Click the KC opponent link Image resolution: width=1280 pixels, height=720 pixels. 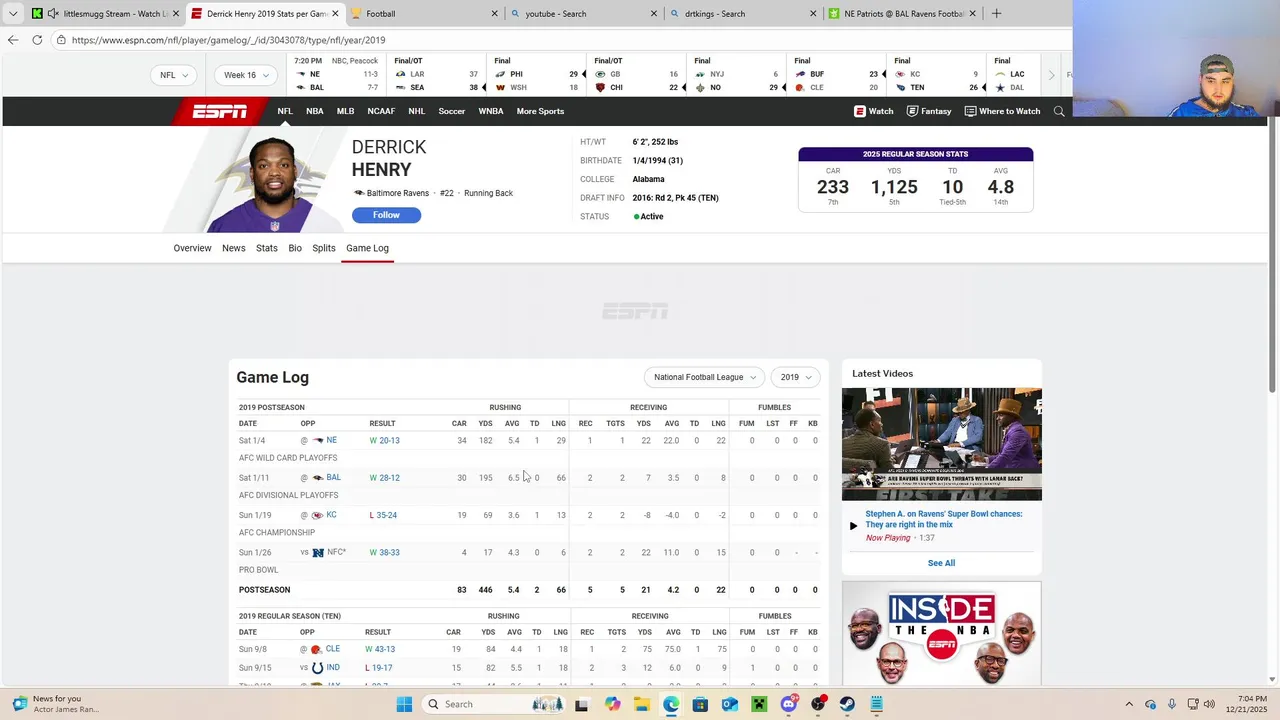pyautogui.click(x=331, y=515)
